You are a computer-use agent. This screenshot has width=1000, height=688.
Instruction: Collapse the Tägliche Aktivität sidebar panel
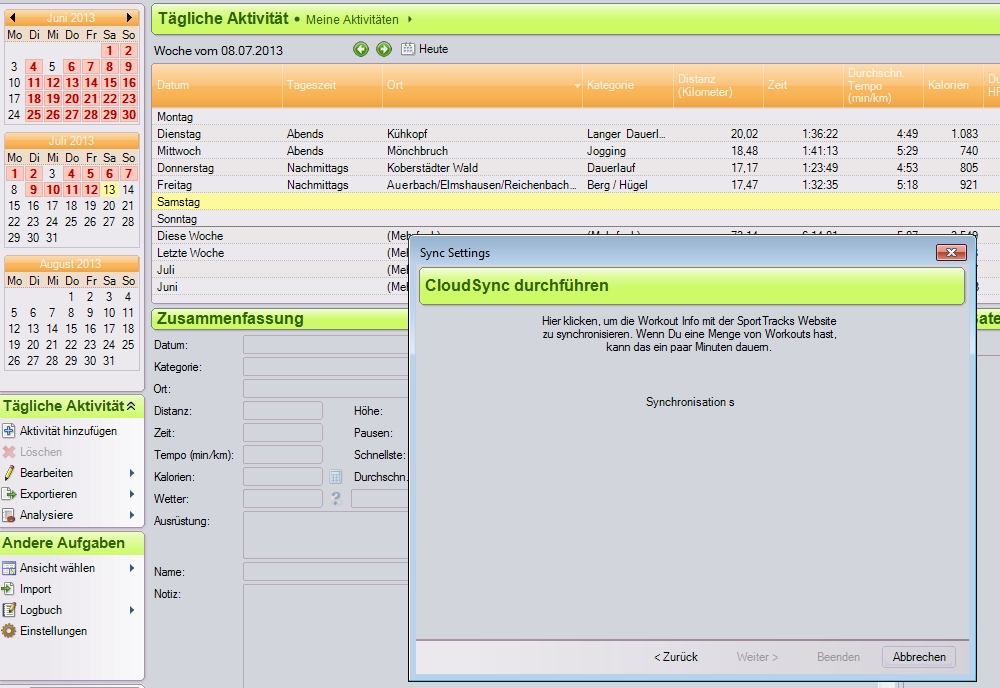tap(130, 406)
